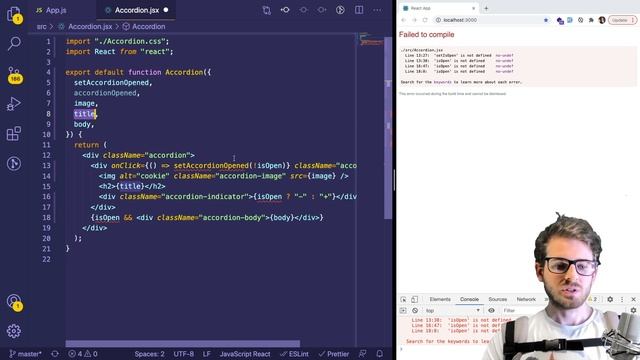640x360 pixels.
Task: Click the src breadcrumb segment
Action: point(41,27)
